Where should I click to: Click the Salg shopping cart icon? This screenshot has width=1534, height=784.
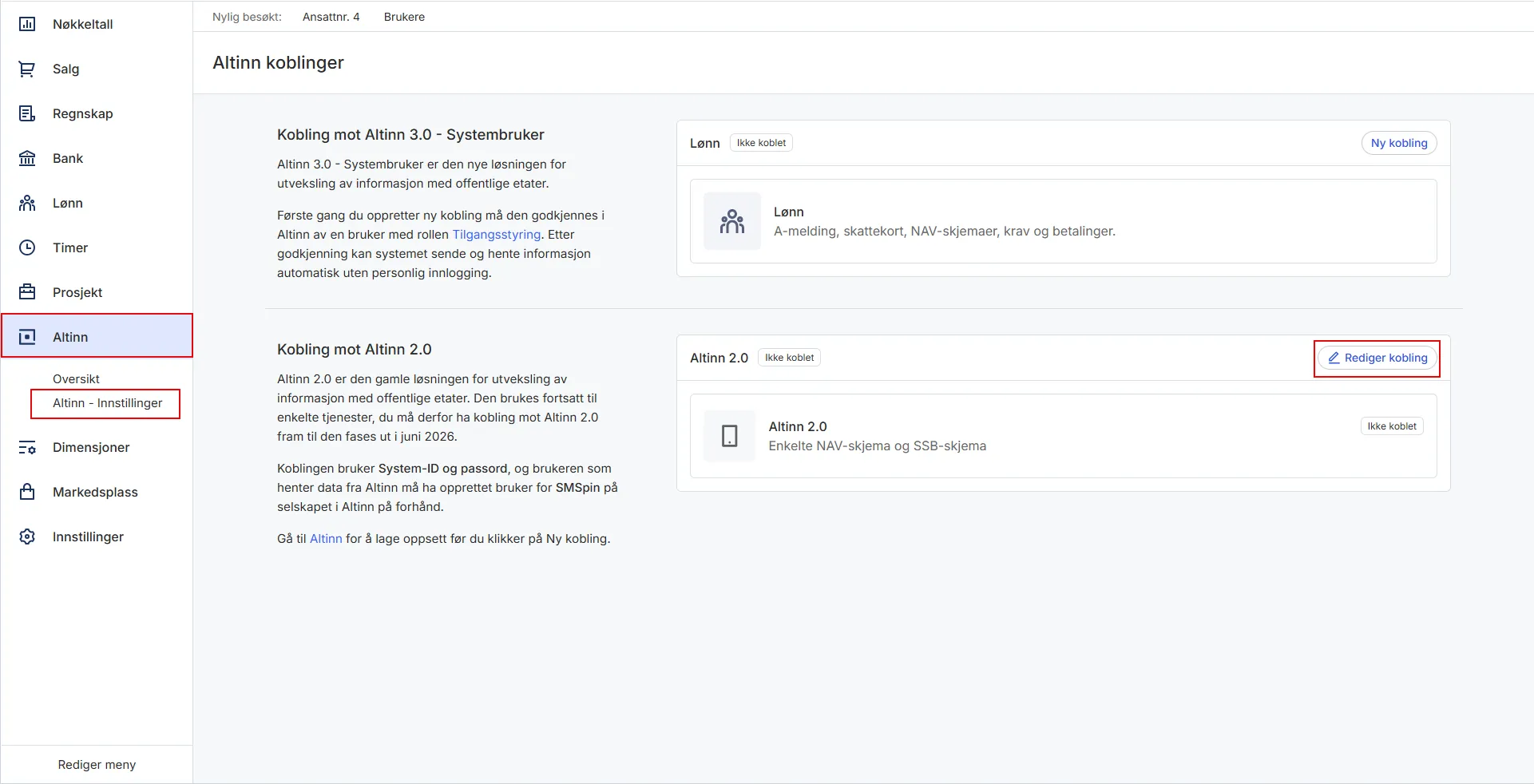[x=27, y=69]
